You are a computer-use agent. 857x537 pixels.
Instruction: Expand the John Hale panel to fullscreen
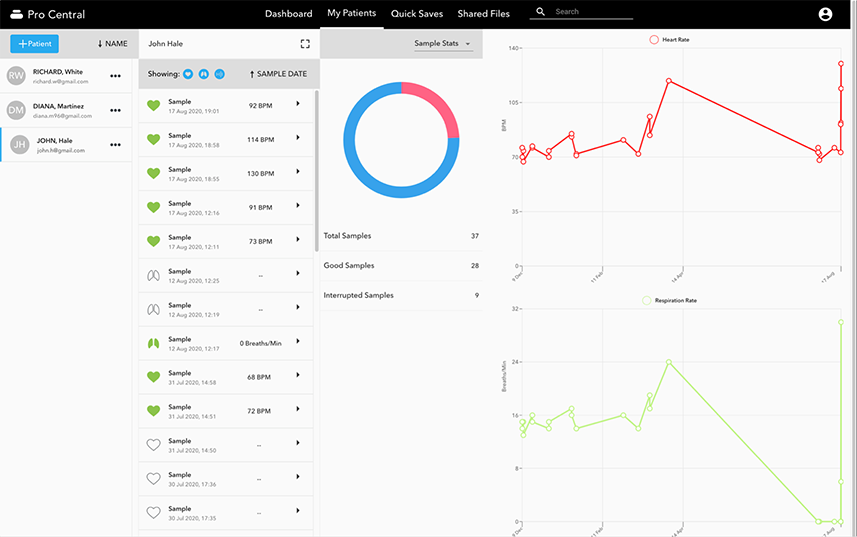(305, 44)
